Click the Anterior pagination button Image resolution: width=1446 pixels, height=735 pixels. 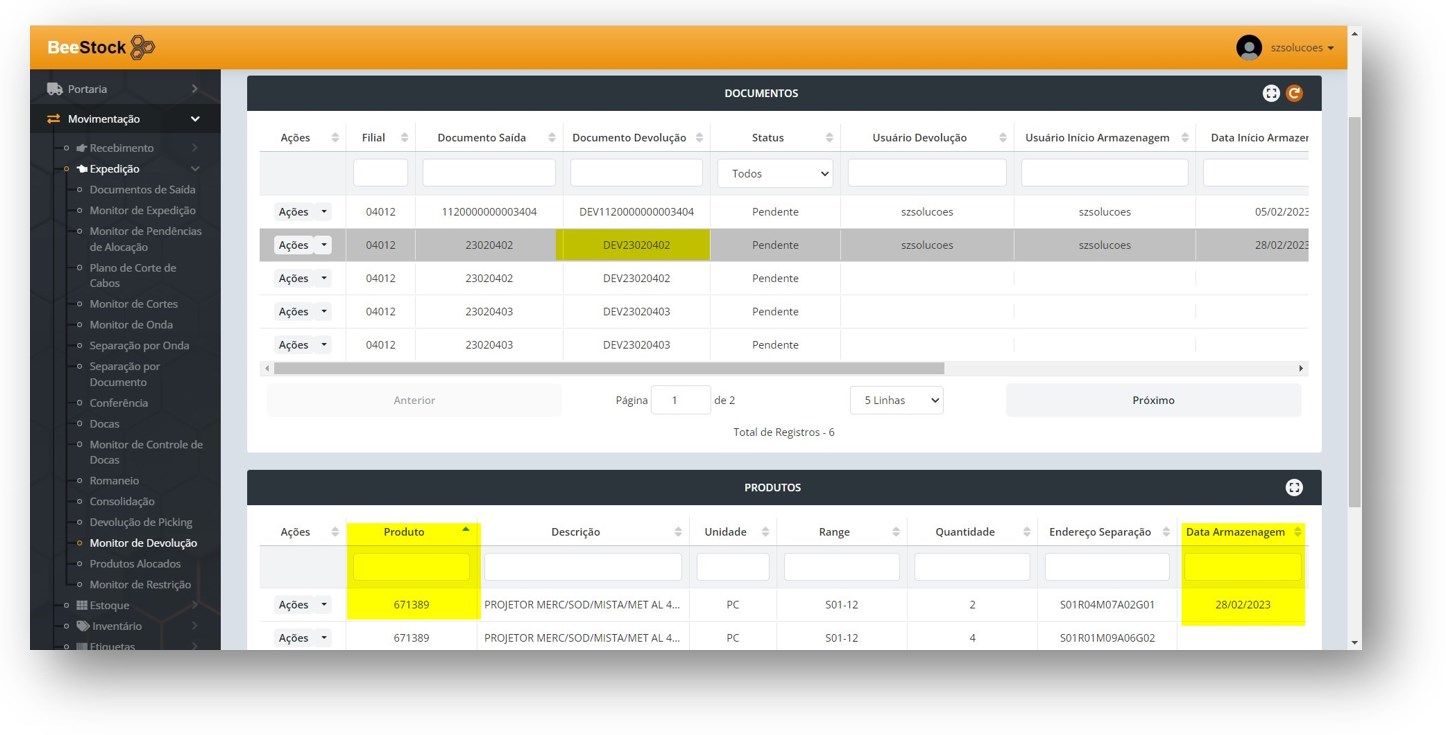[x=414, y=400]
